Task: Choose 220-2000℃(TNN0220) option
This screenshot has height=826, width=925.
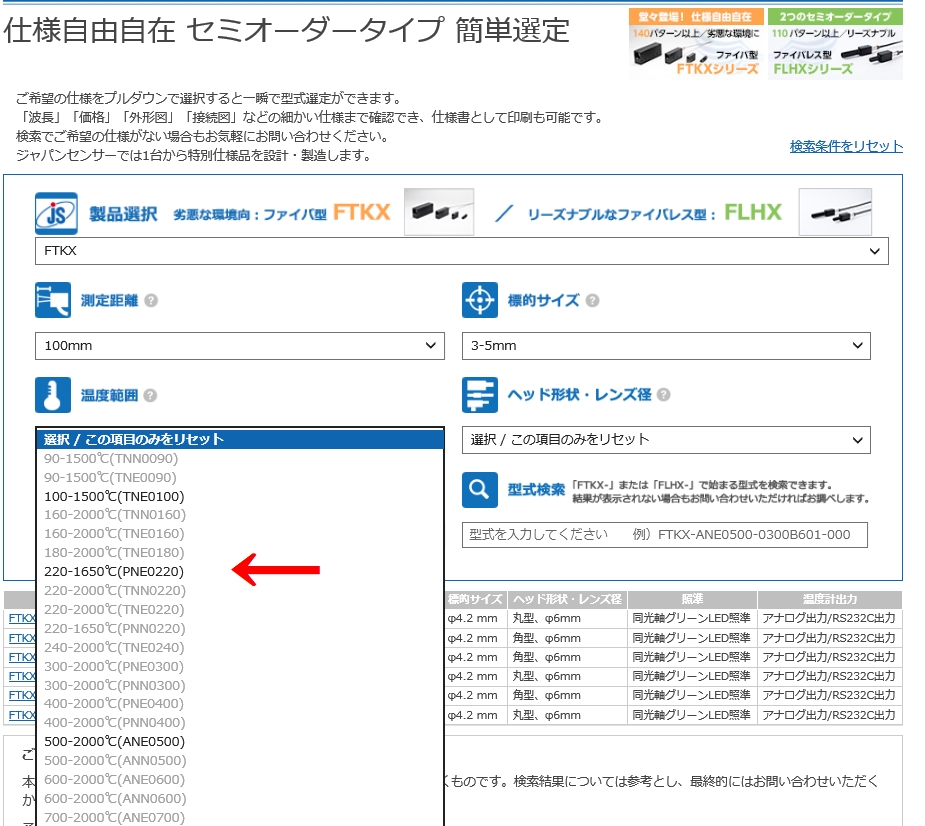Action: click(240, 590)
